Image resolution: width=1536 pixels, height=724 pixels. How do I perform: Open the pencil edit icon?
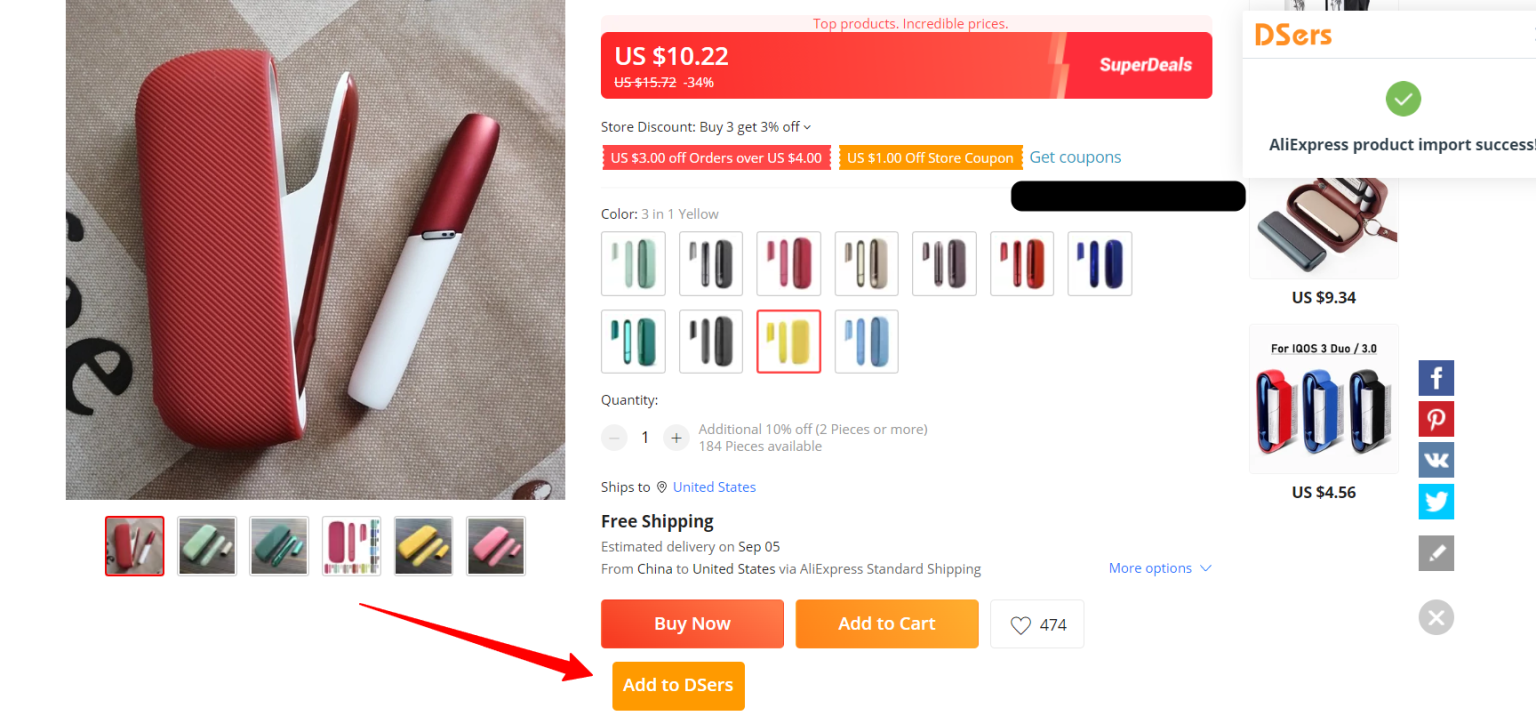coord(1436,553)
